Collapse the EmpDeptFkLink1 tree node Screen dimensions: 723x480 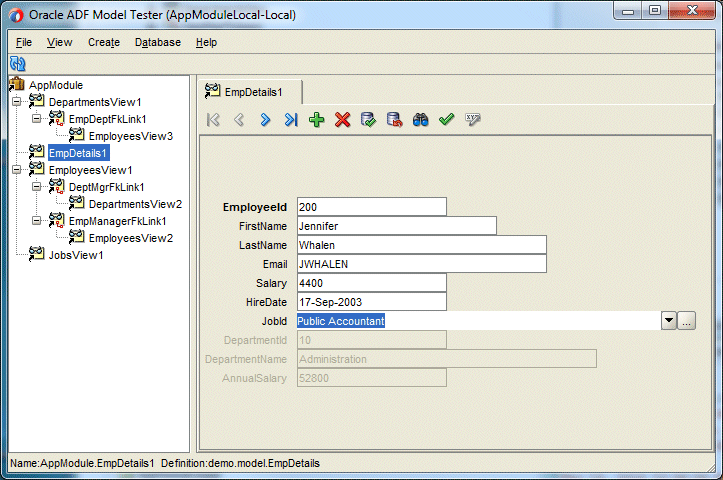(x=36, y=119)
